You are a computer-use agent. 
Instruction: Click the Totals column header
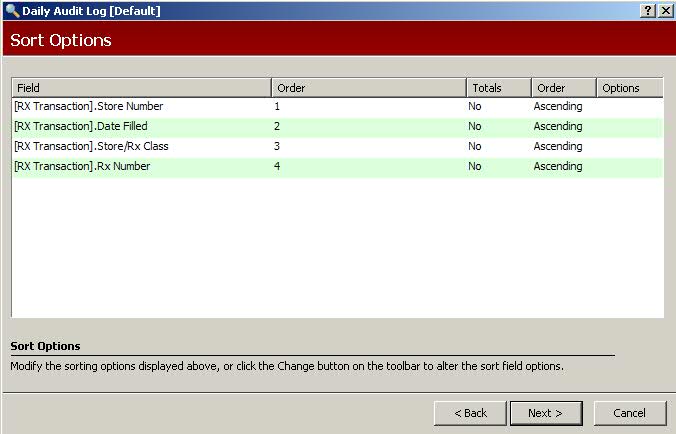click(498, 88)
